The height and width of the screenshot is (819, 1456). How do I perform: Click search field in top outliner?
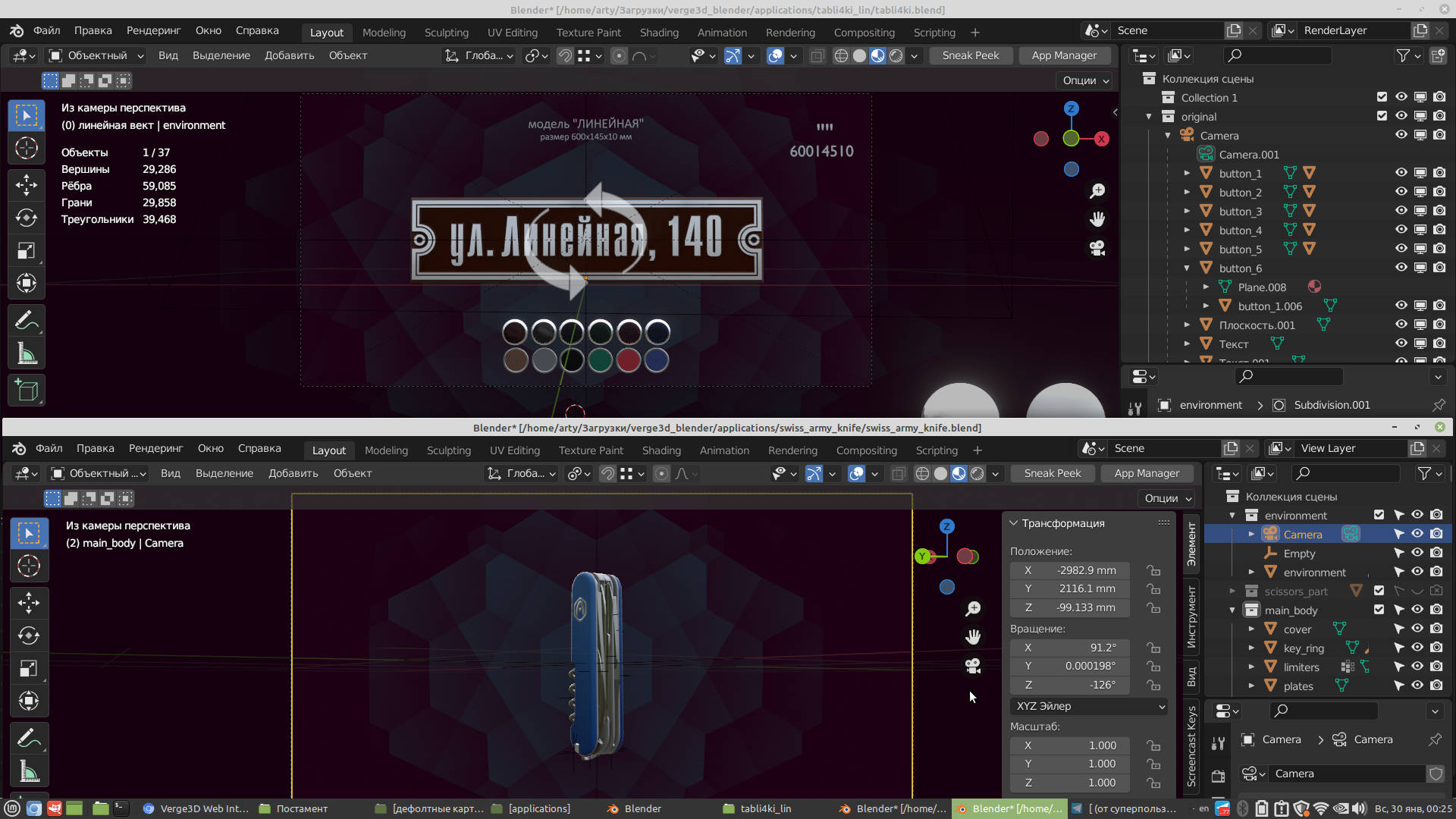1277,55
